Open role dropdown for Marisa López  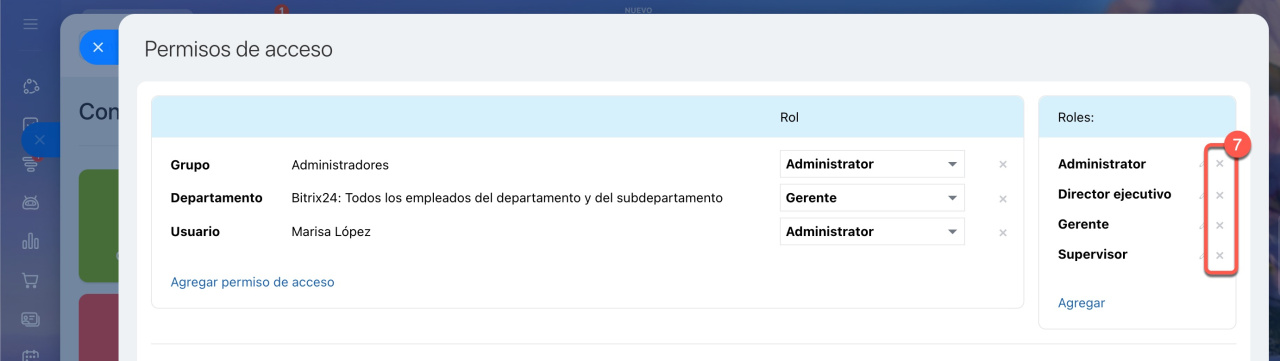[872, 231]
